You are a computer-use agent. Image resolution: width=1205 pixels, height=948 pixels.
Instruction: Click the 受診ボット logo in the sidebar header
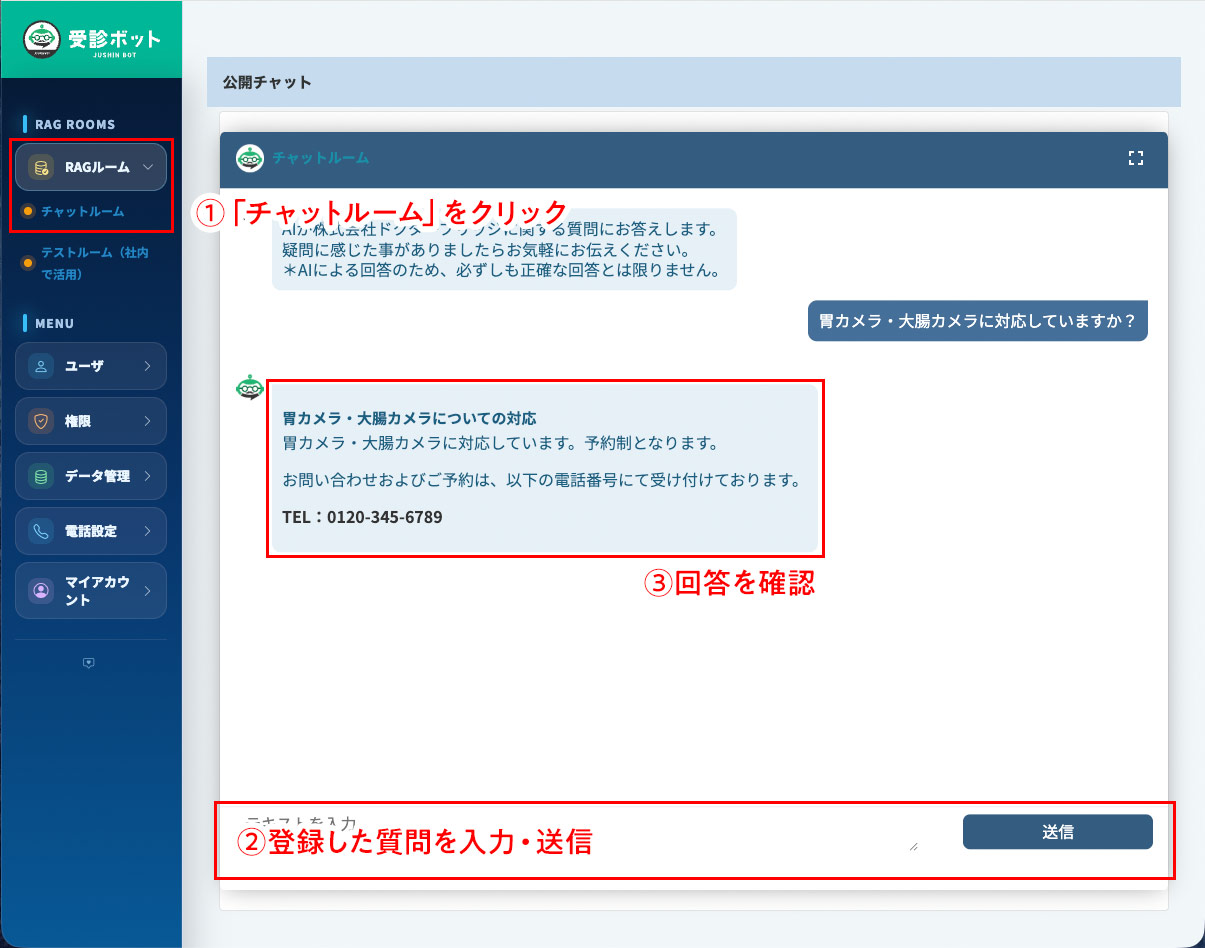coord(91,39)
